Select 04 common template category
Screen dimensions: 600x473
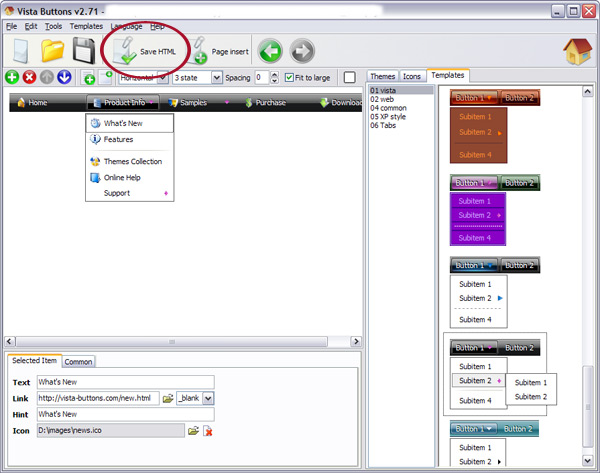388,108
